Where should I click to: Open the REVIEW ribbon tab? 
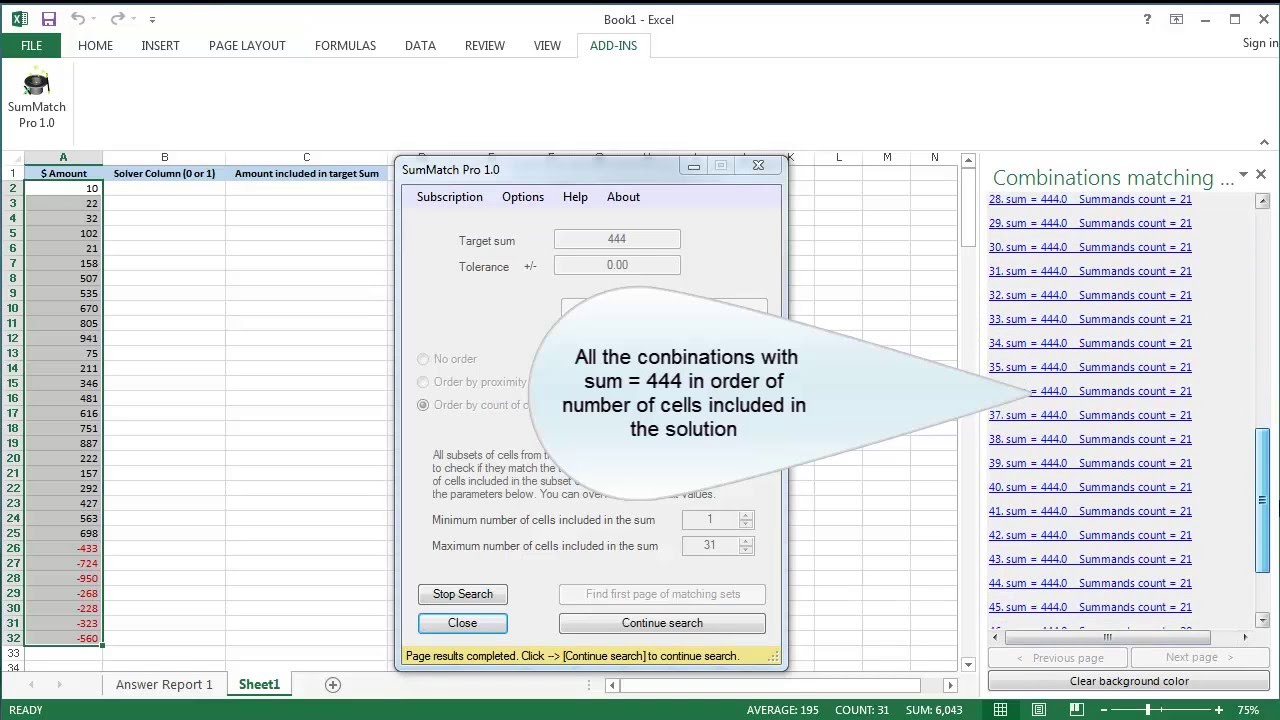(x=485, y=45)
